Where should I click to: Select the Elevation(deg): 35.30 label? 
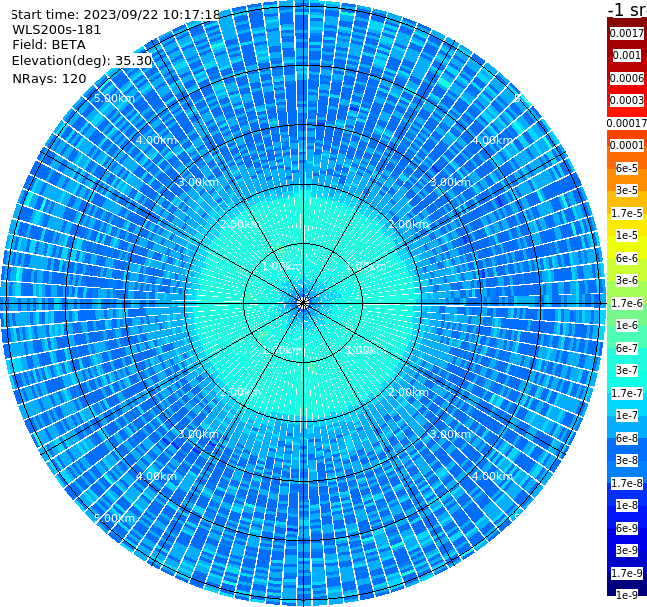pos(82,61)
